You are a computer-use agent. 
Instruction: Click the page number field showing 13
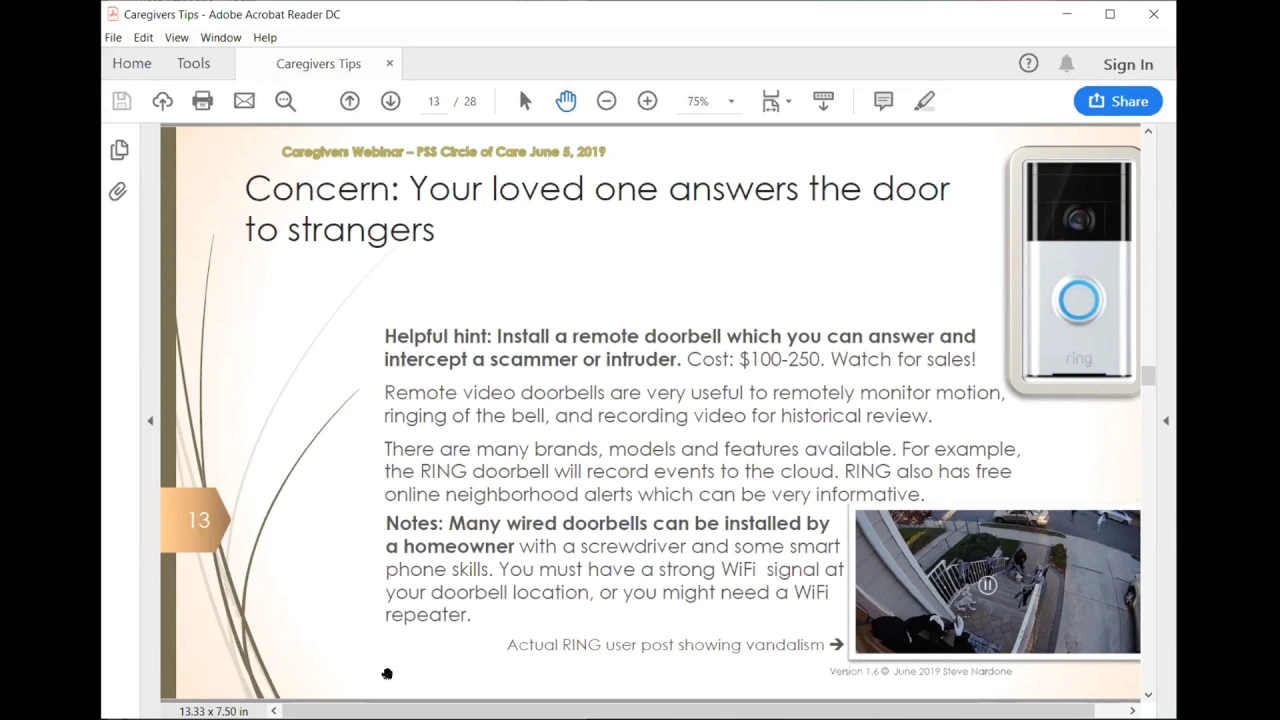pyautogui.click(x=434, y=101)
